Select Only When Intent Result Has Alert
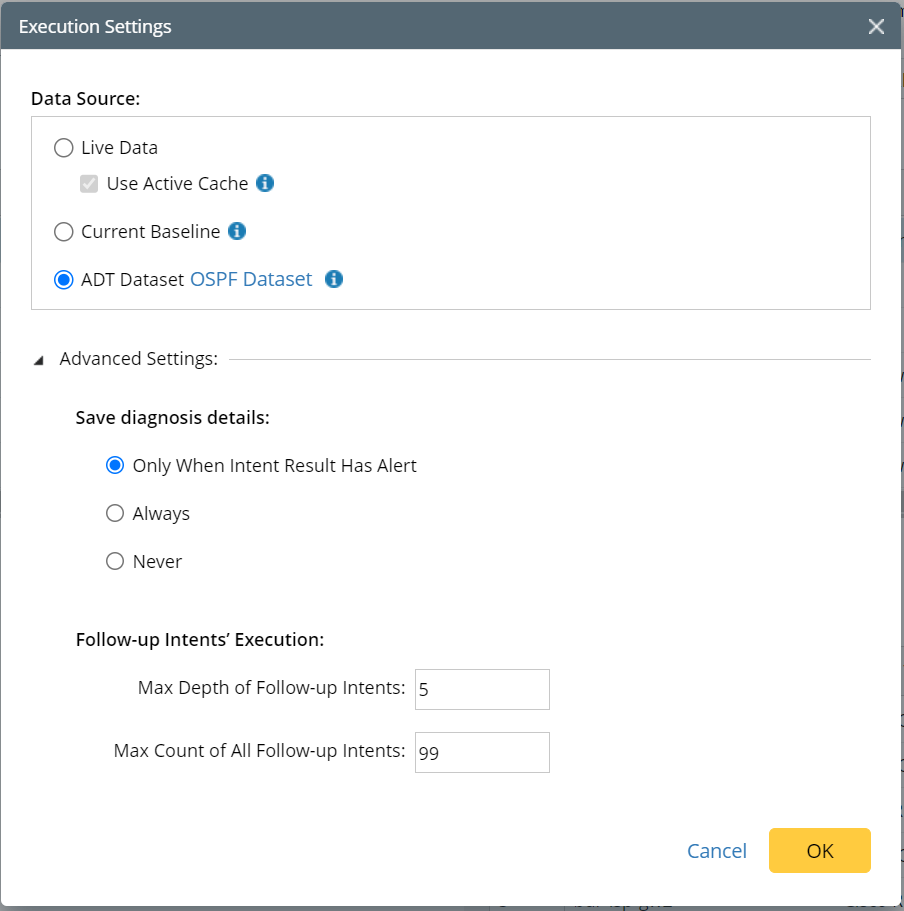This screenshot has height=911, width=904. [x=115, y=465]
